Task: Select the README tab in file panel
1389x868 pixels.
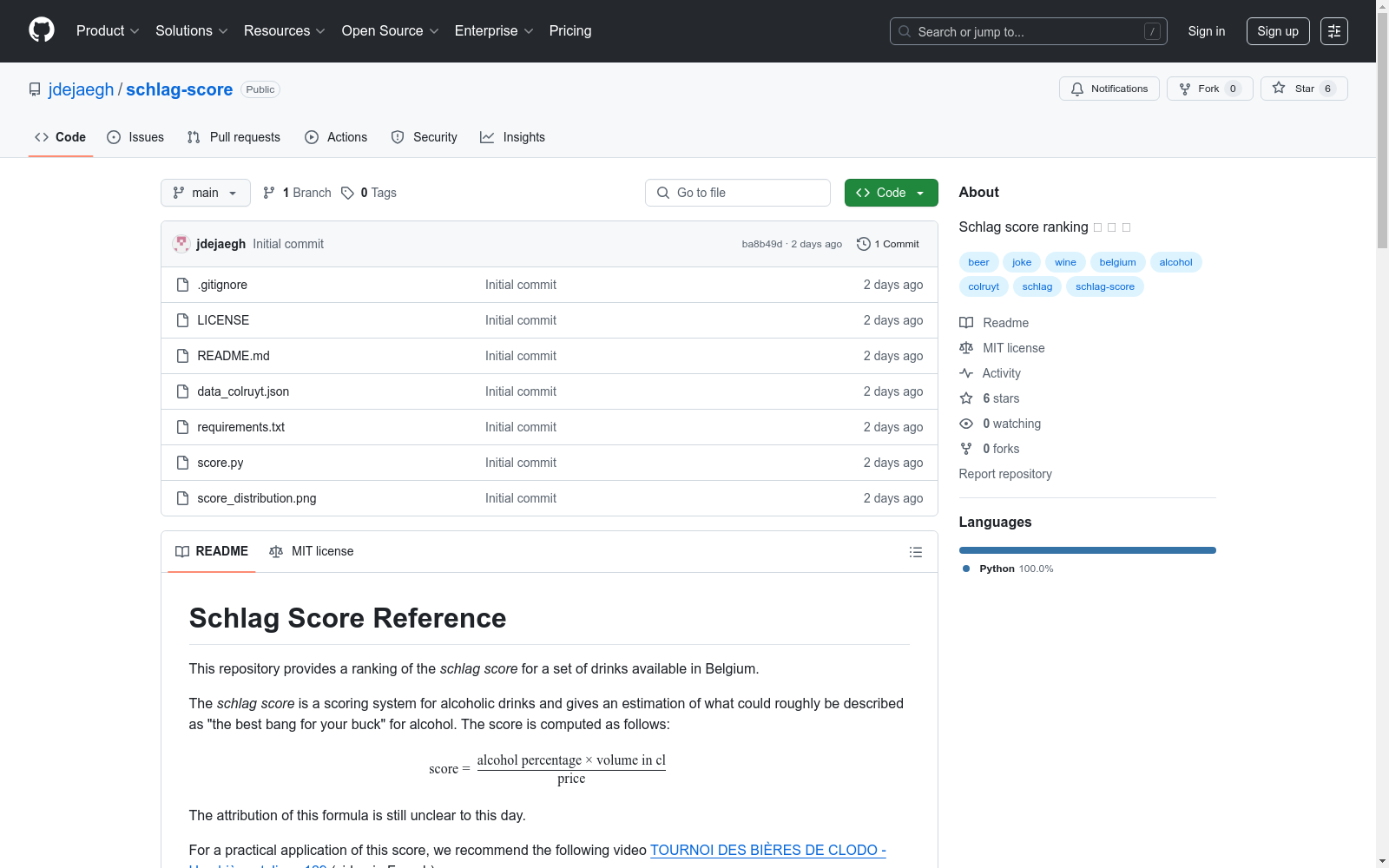Action: click(212, 551)
